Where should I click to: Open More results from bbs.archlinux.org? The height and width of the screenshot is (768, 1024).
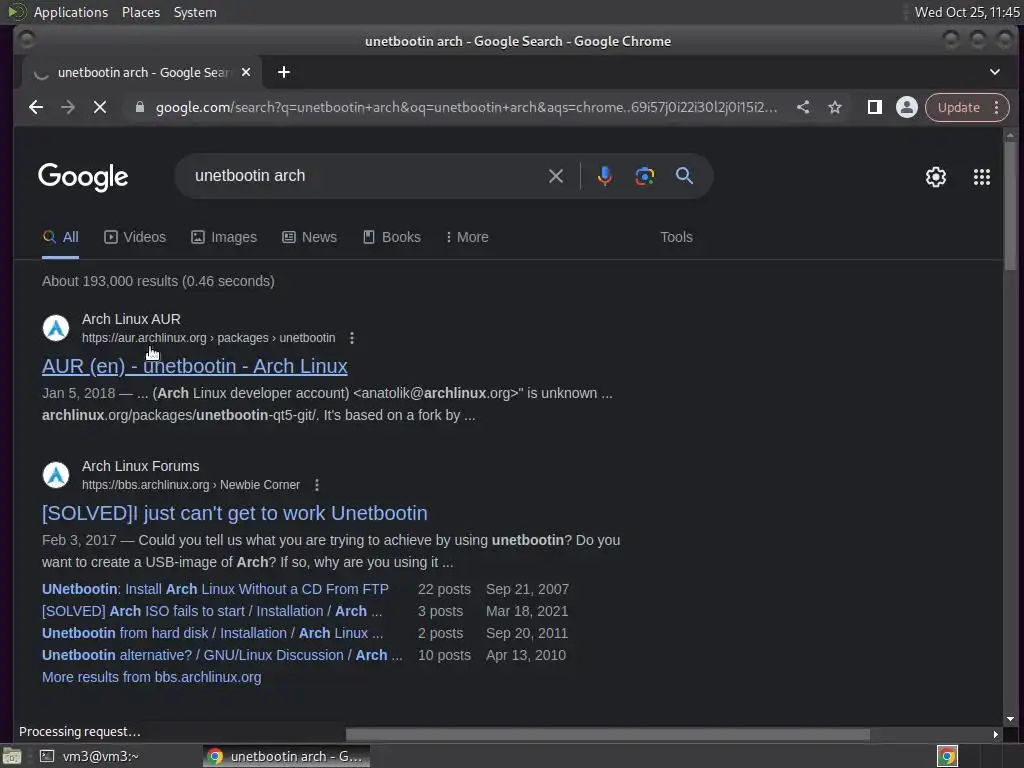(x=152, y=677)
